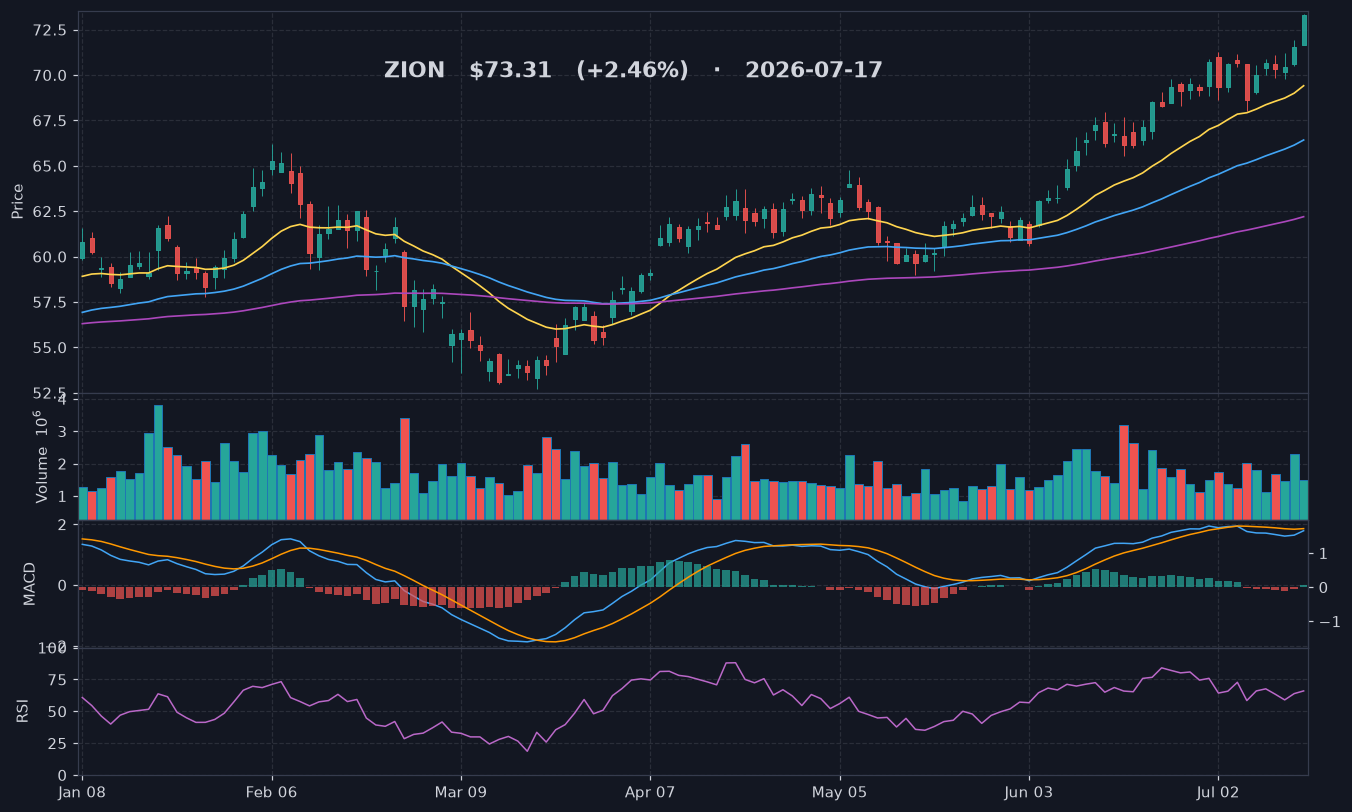Click the RSI 25 axis tick
Screen dimensions: 1352x812
pyautogui.click(x=59, y=744)
